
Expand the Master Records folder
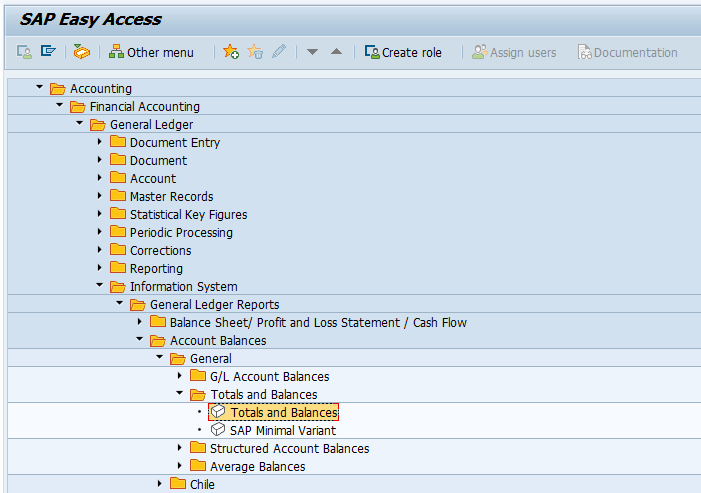point(100,195)
